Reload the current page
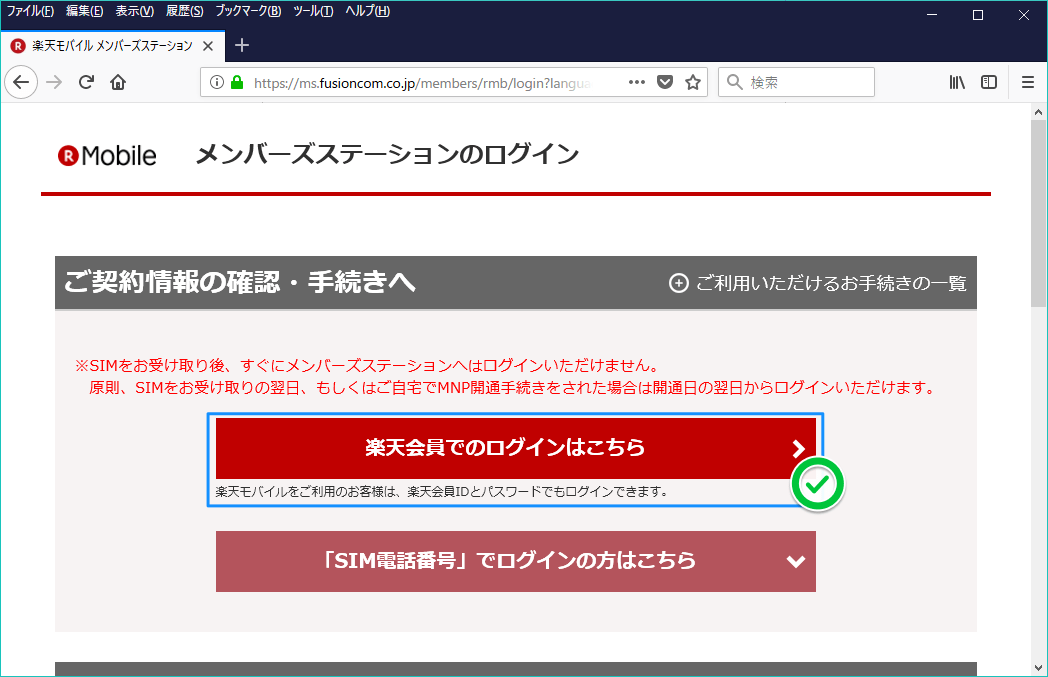 [x=86, y=82]
